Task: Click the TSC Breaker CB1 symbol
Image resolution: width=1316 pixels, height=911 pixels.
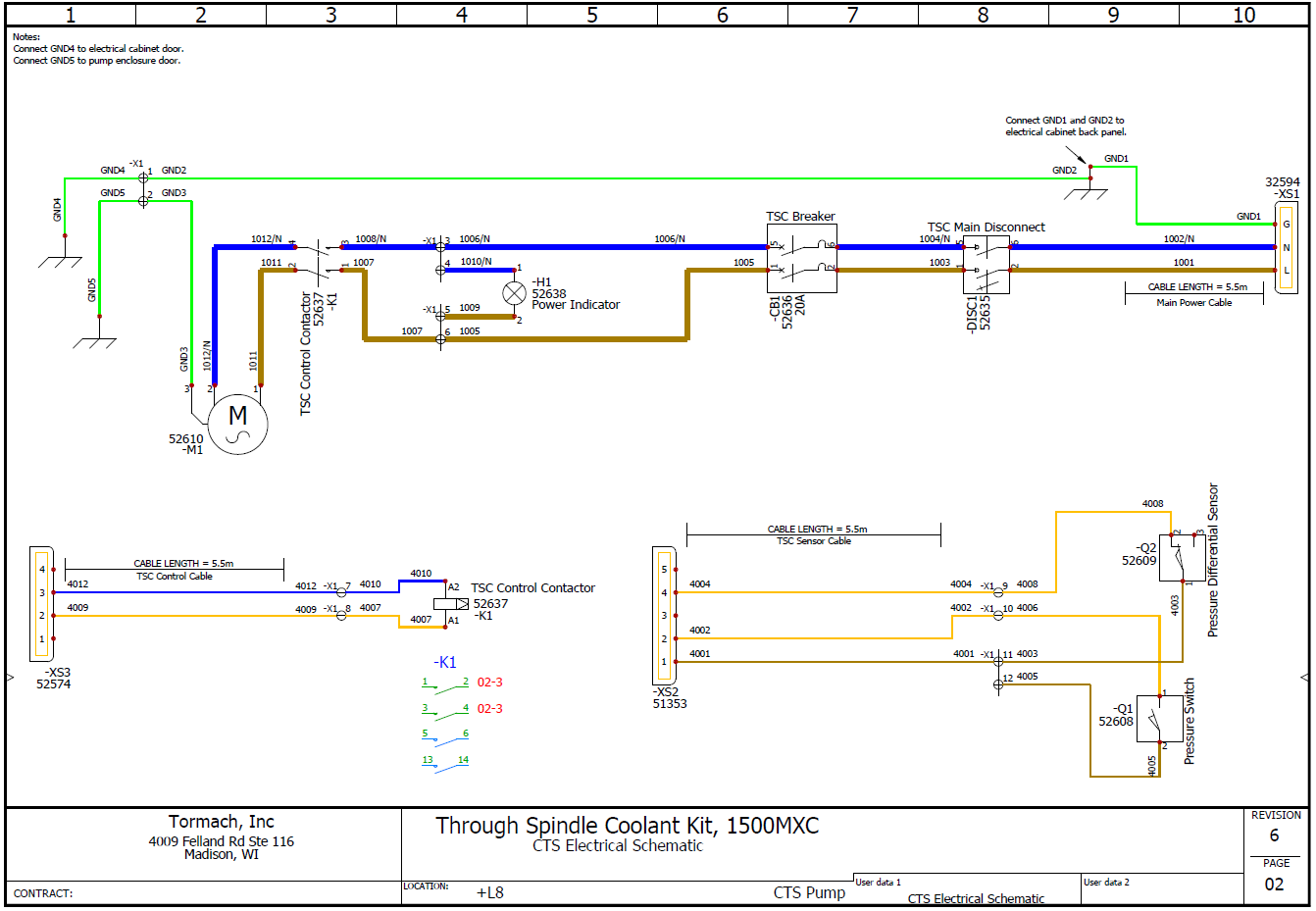Action: point(801,258)
